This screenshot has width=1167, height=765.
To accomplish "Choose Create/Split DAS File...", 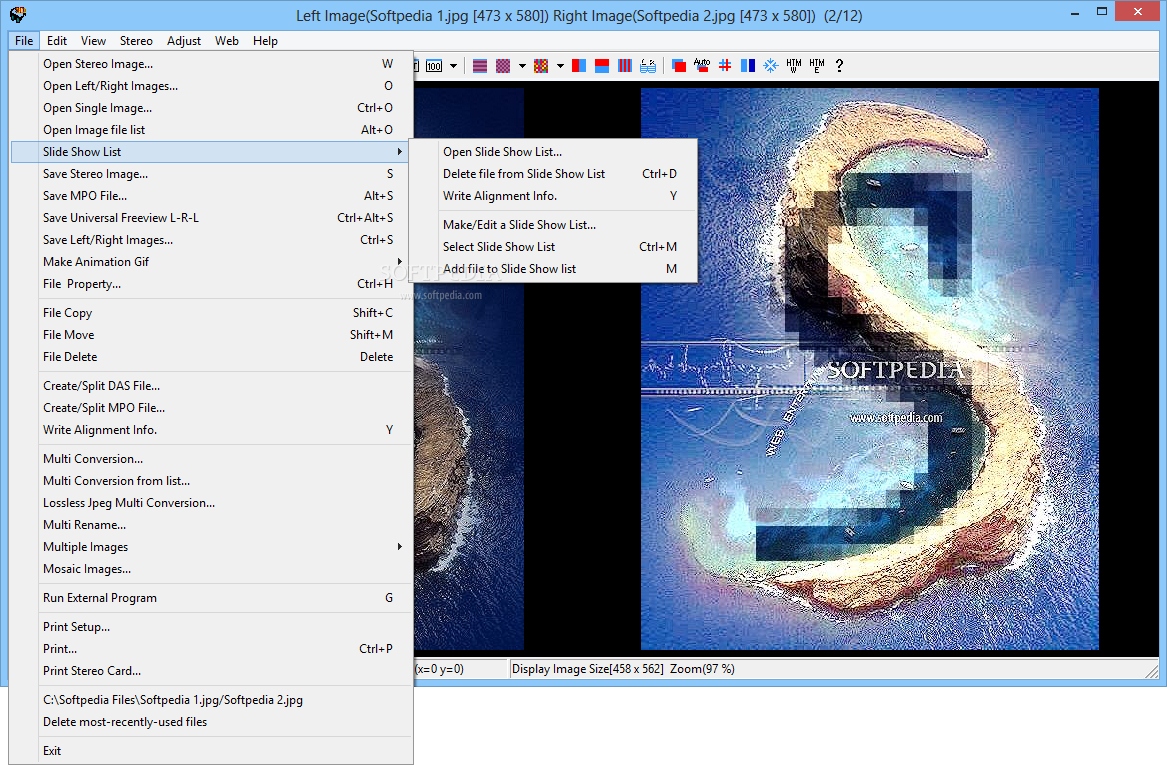I will coord(211,385).
